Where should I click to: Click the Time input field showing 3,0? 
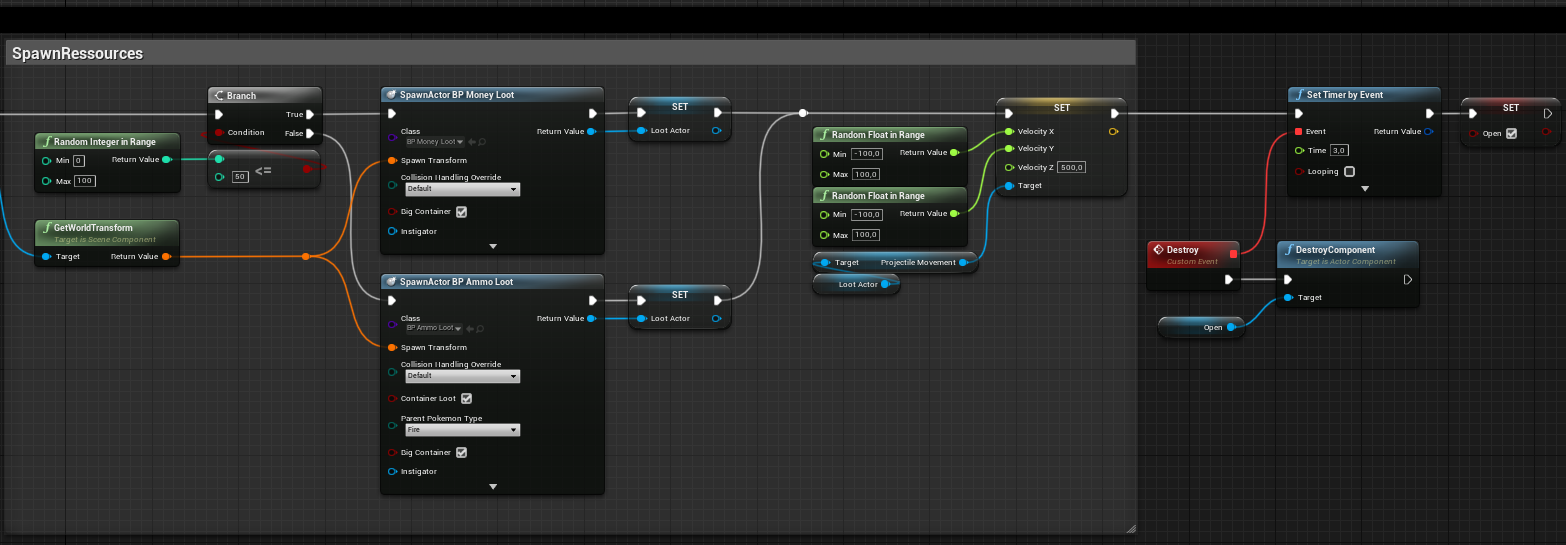tap(1340, 150)
